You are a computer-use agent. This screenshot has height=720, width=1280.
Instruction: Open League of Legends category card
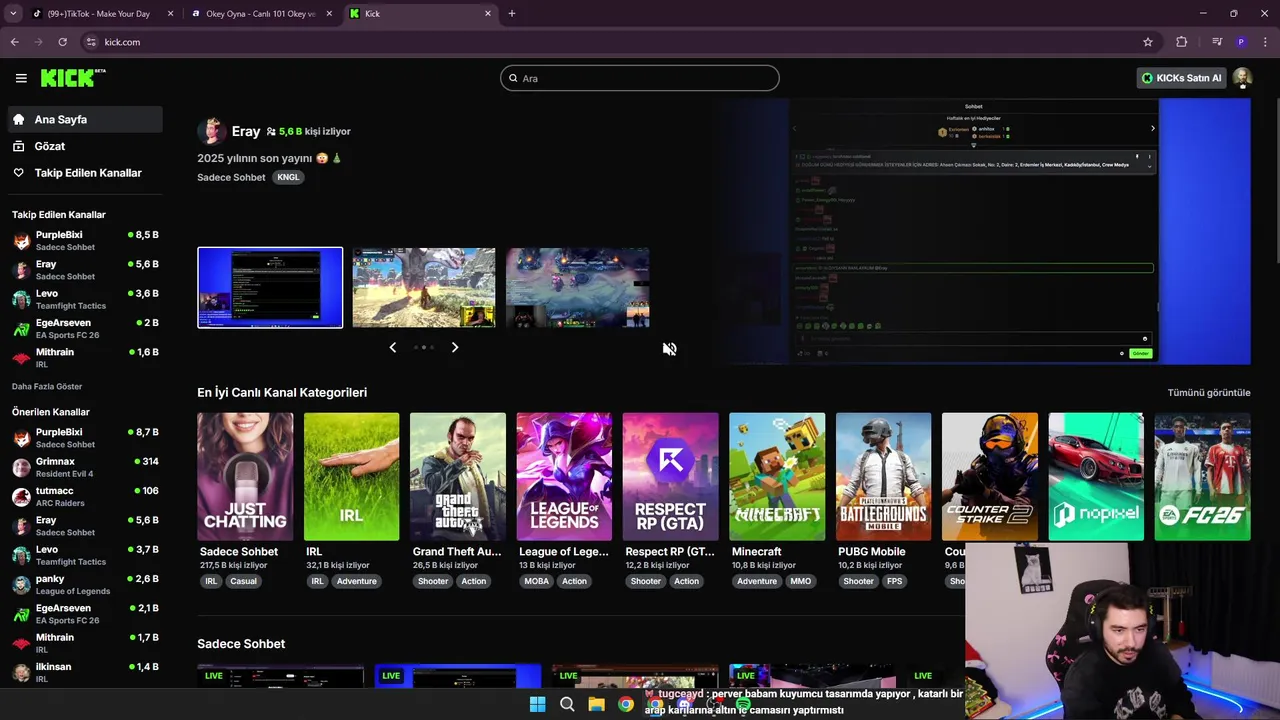click(564, 477)
